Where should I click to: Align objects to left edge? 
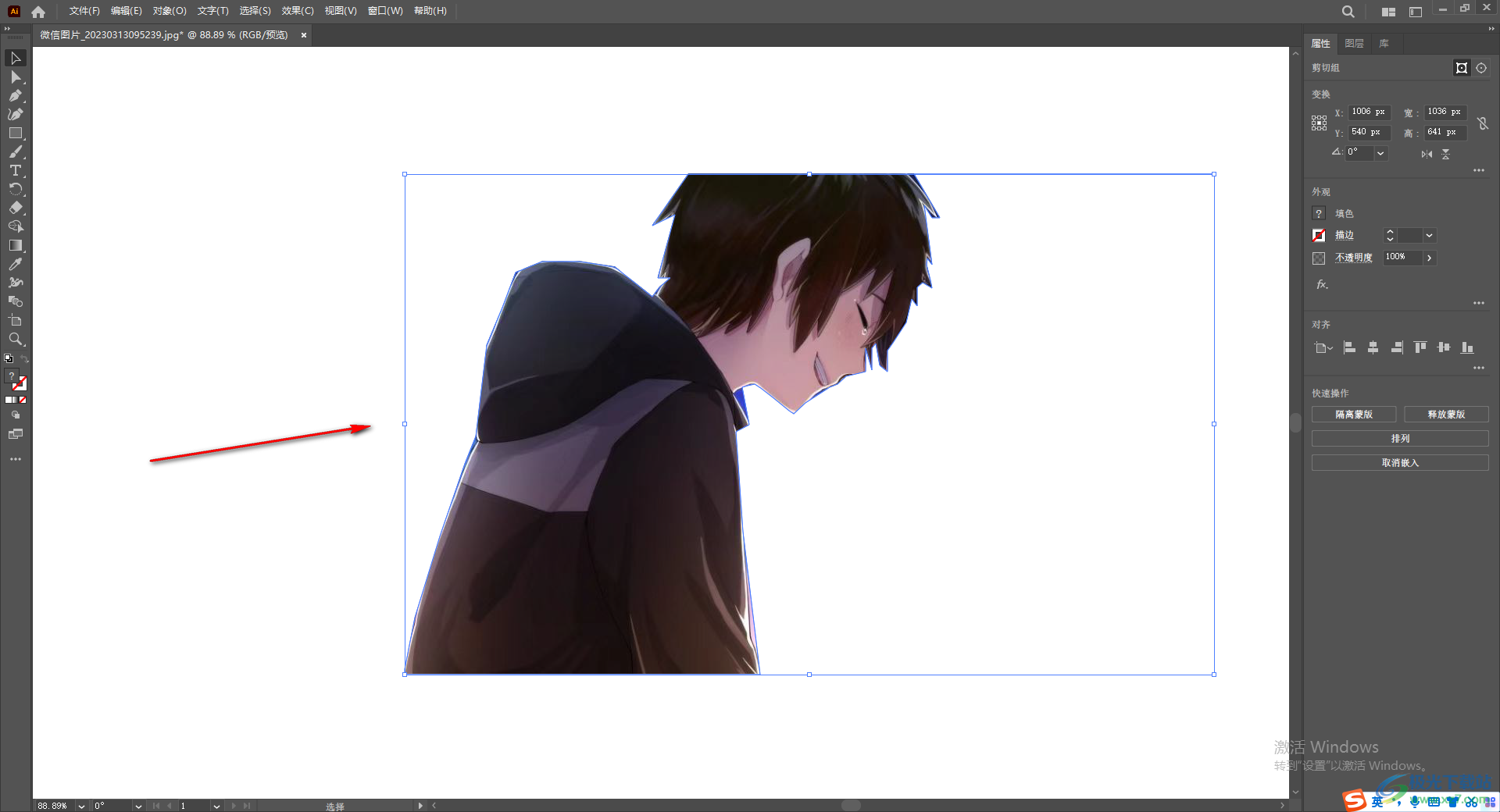[1349, 347]
